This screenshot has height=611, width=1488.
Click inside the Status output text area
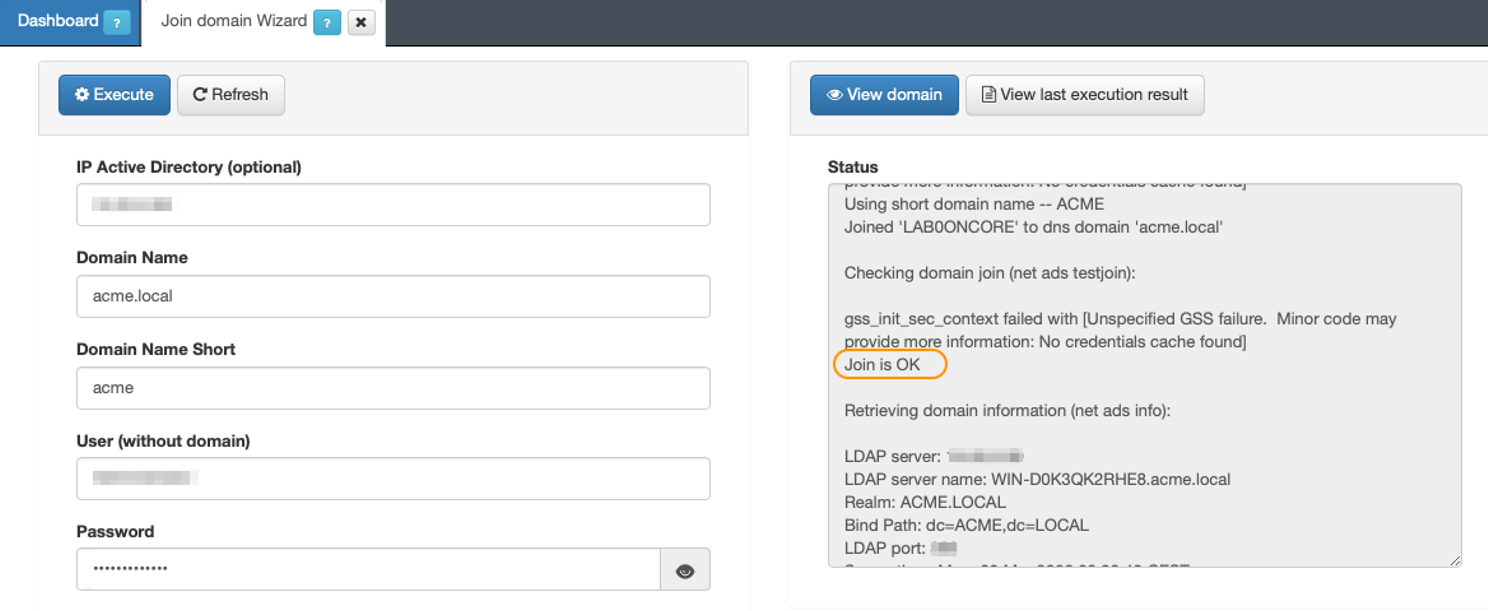(x=1145, y=376)
